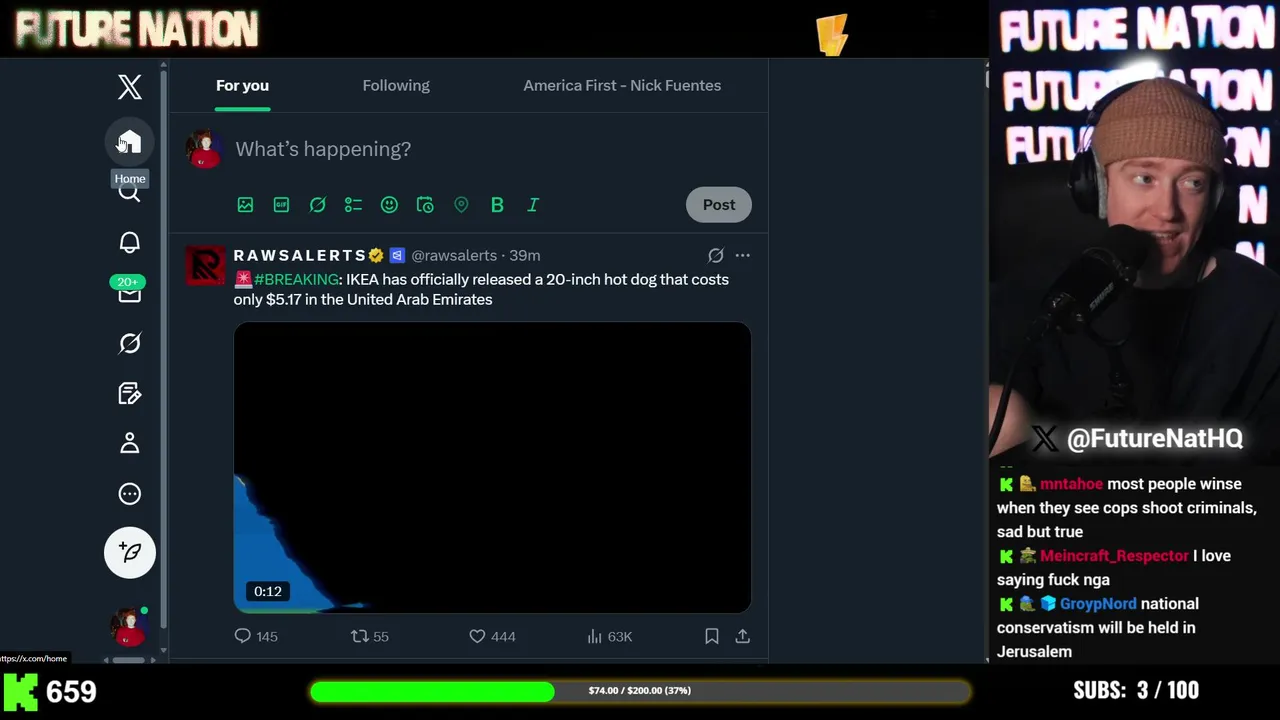Select the America First - Nick Fuentes tab

(622, 85)
